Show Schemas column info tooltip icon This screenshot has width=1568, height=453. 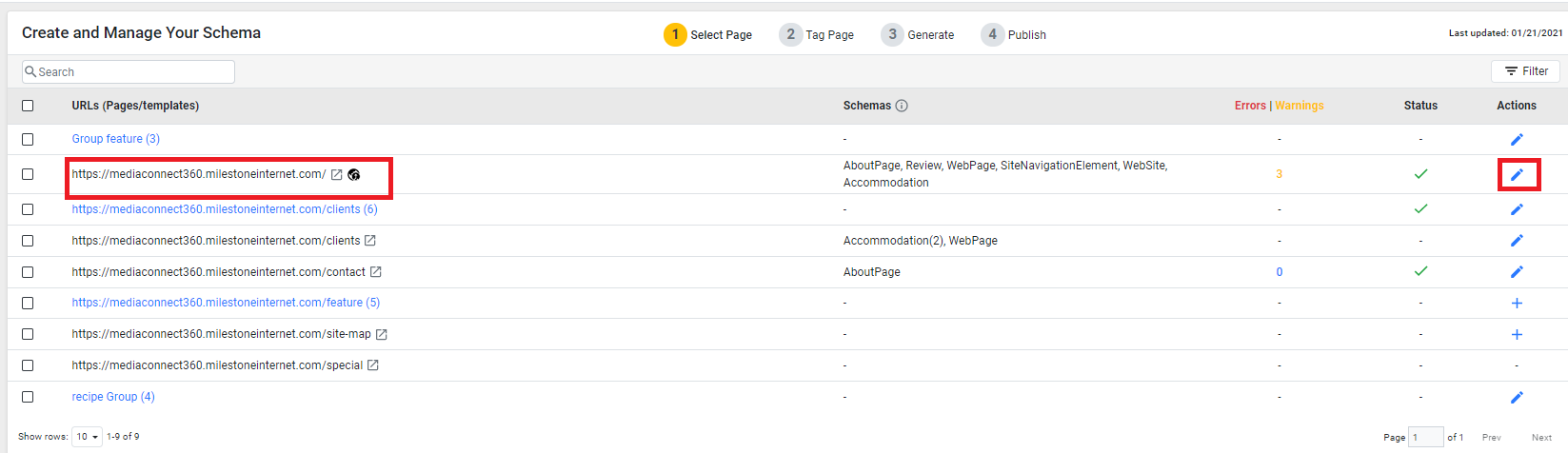pos(902,106)
